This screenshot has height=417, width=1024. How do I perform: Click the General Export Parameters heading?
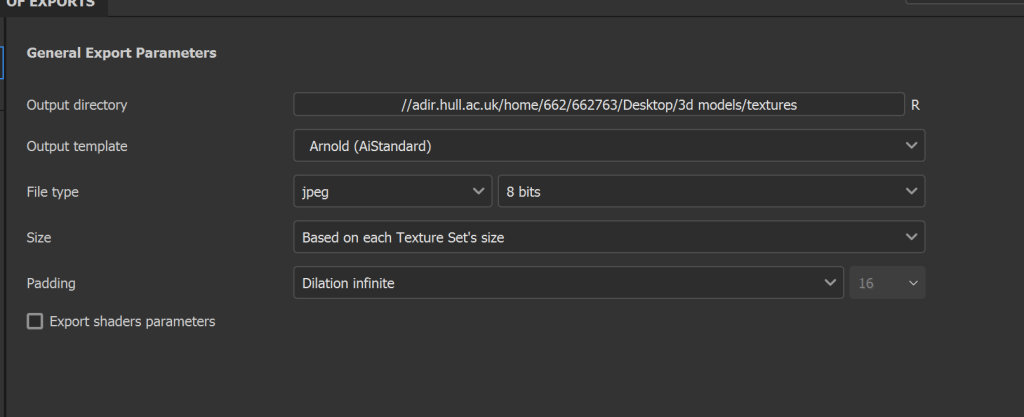click(x=121, y=53)
